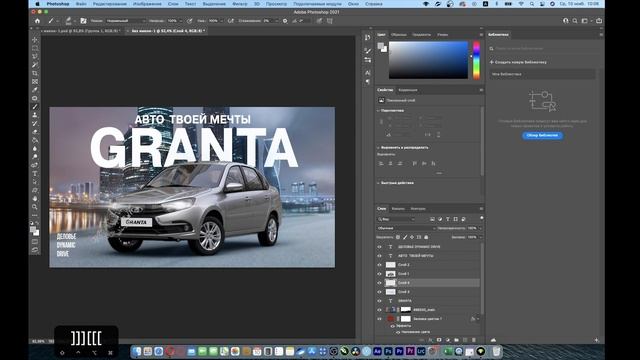Select the Frame tool
This screenshot has height=360, width=640.
pos(35,82)
